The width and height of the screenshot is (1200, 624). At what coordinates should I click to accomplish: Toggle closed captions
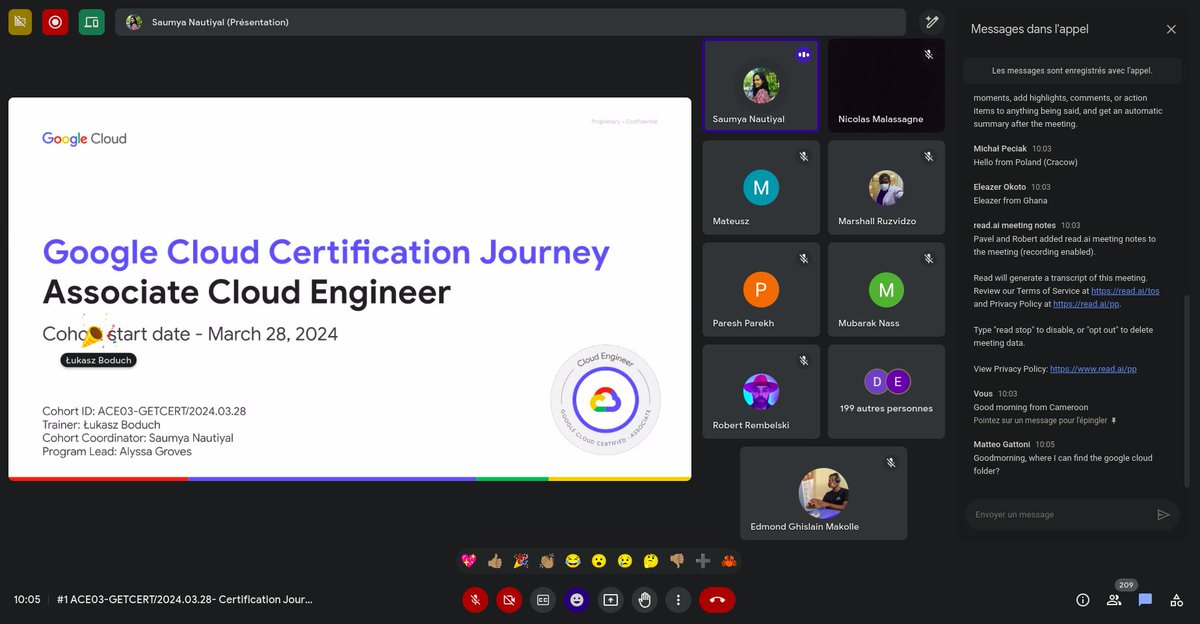543,600
